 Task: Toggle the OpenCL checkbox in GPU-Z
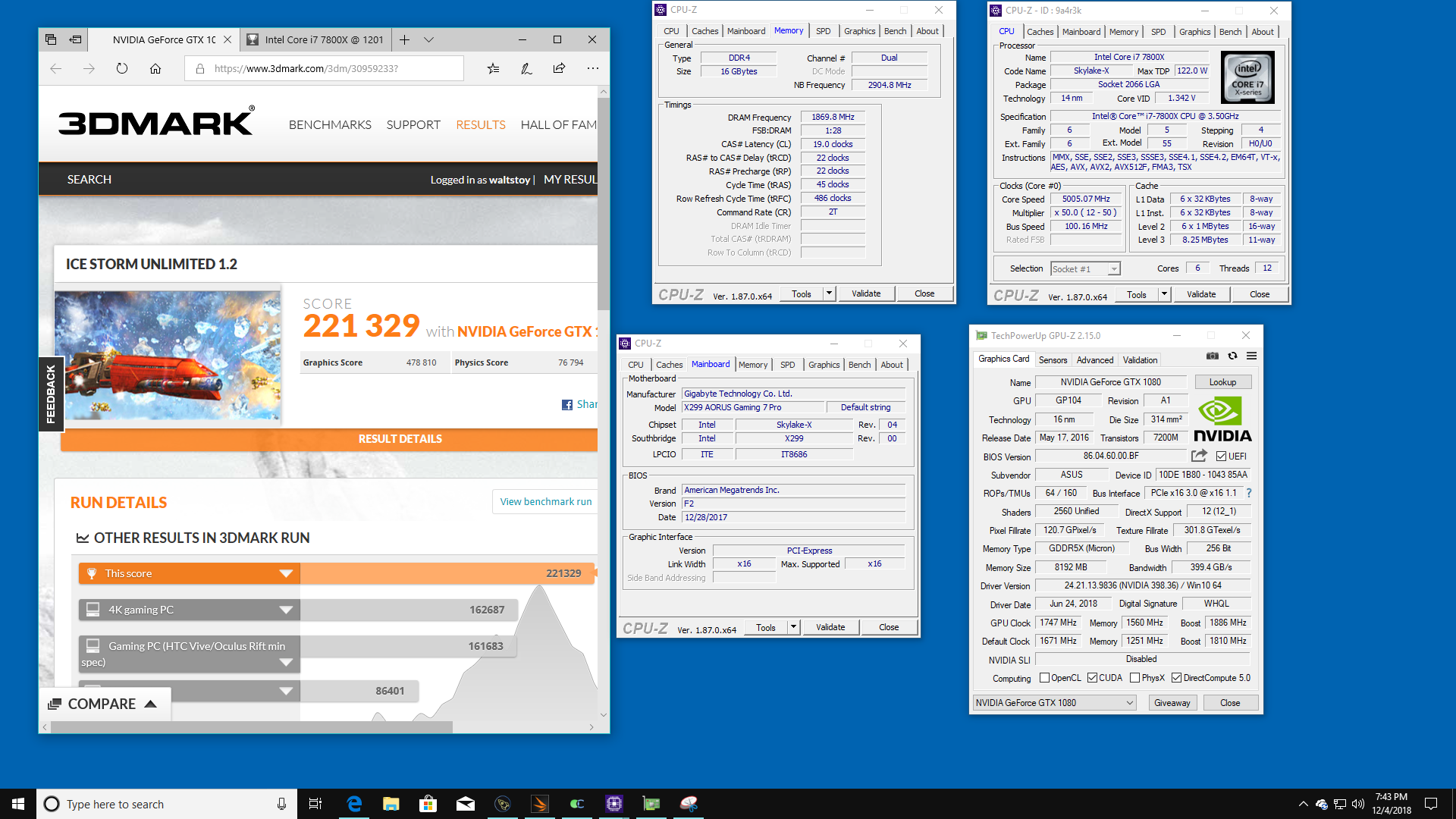click(x=1044, y=678)
